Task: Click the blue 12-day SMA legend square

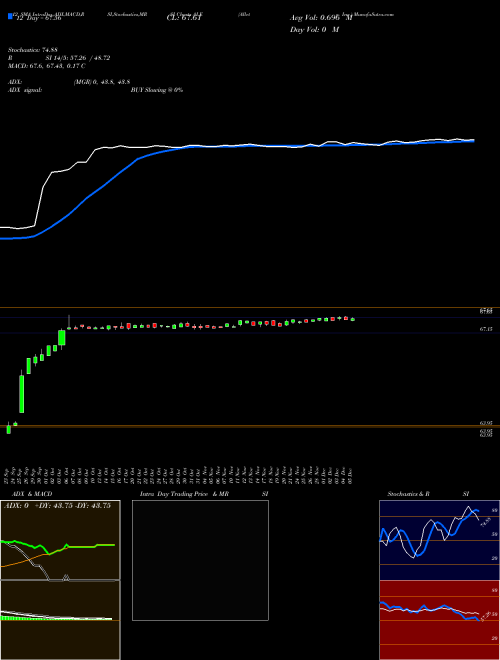Action: click(10, 16)
